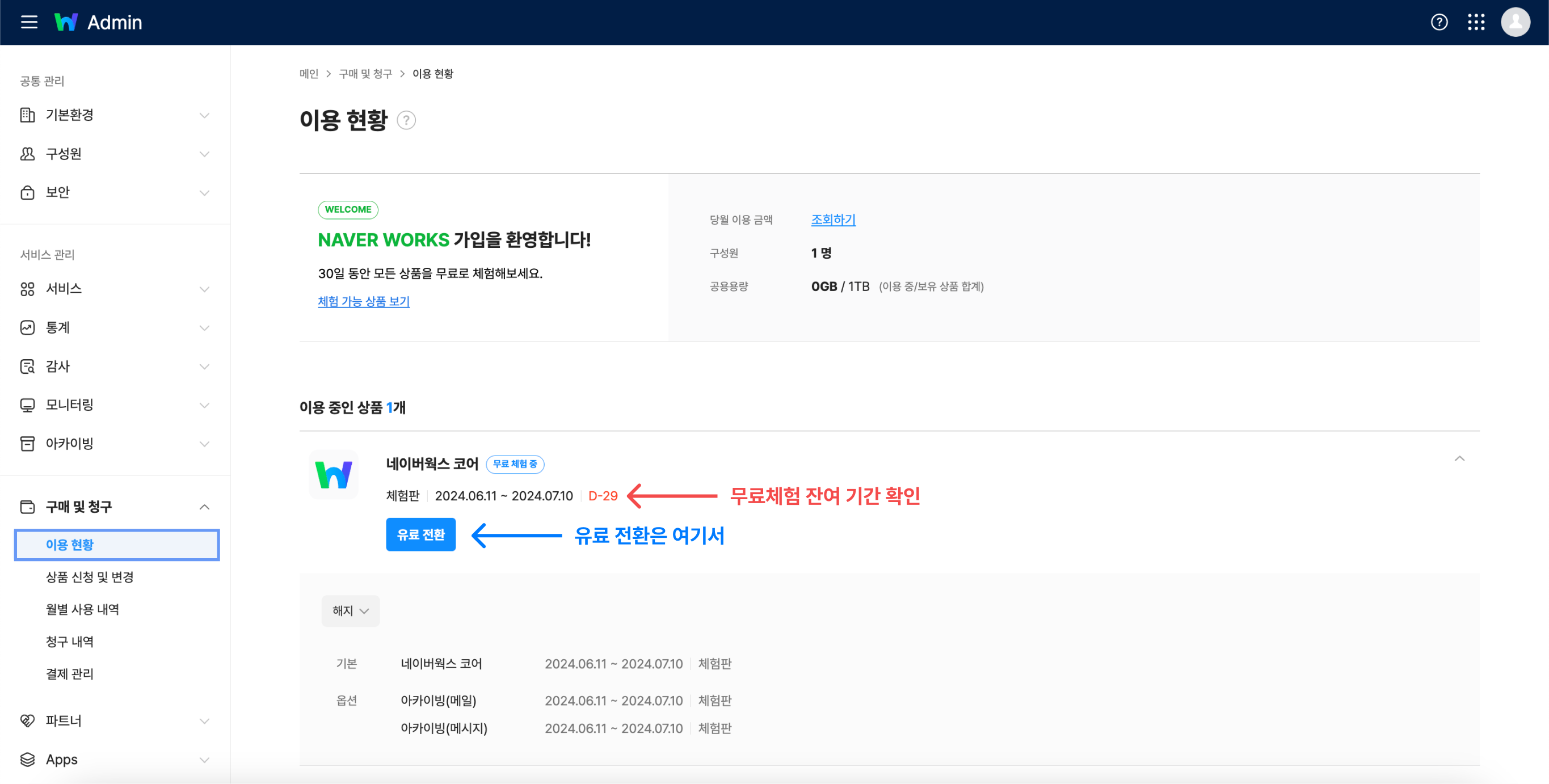Click the 보안 shield icon
Viewport: 1549px width, 784px height.
coord(27,192)
